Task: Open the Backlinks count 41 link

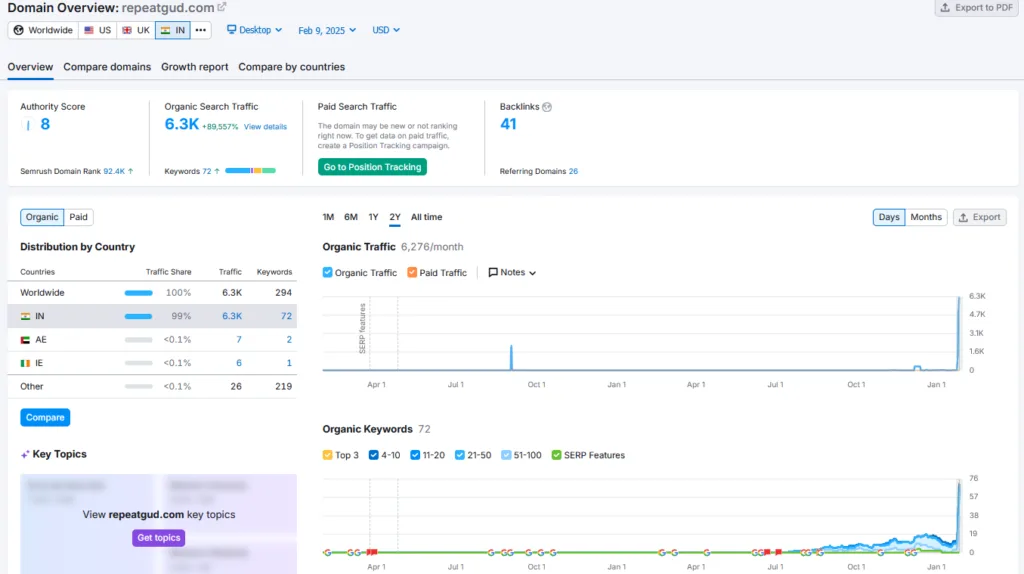Action: point(508,124)
